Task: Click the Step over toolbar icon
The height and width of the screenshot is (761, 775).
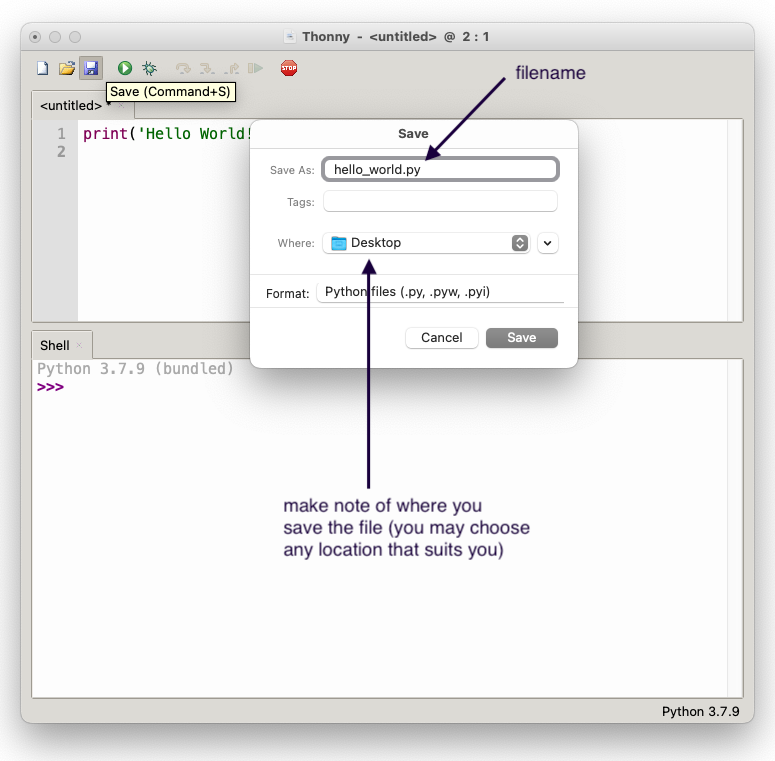Action: [x=183, y=68]
